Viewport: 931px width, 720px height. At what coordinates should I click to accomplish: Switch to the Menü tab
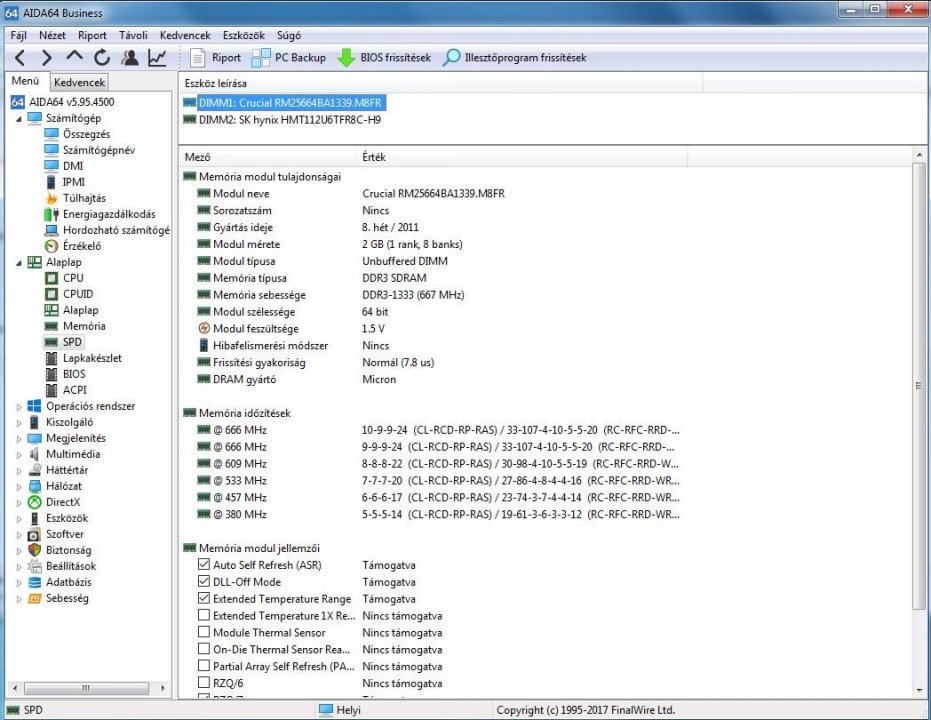[26, 81]
